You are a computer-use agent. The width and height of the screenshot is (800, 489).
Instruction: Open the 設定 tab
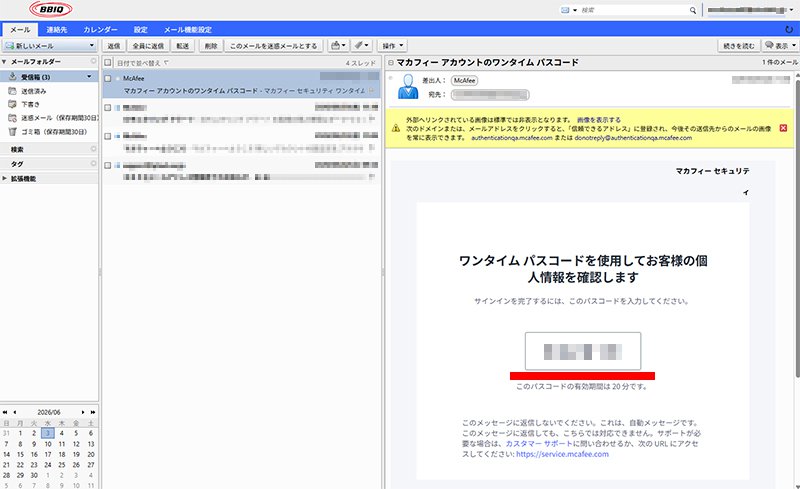click(141, 30)
